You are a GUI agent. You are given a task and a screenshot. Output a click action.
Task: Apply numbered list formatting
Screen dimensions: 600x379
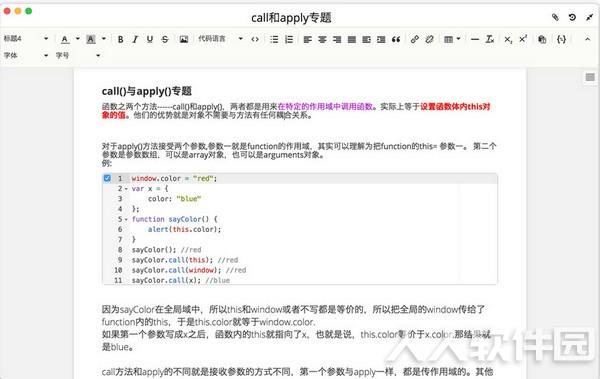pyautogui.click(x=289, y=39)
